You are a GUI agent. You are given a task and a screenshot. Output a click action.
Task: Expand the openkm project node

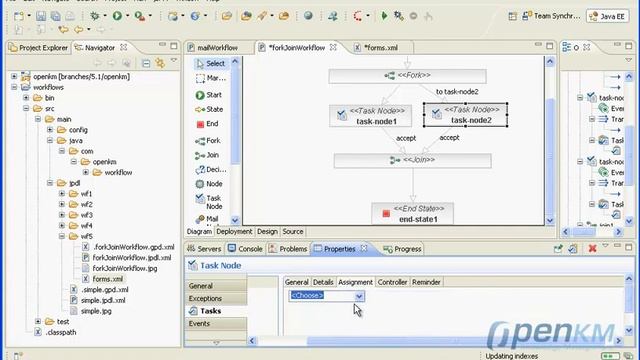click(14, 76)
